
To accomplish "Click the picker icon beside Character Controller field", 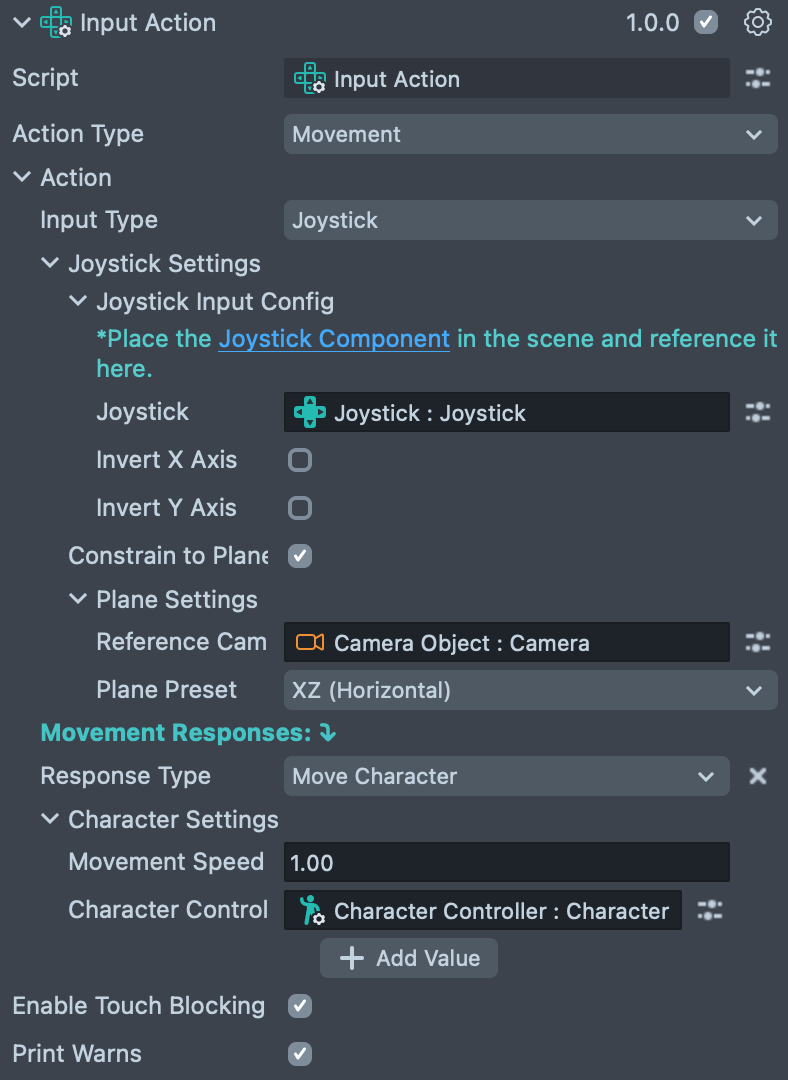I will click(710, 911).
